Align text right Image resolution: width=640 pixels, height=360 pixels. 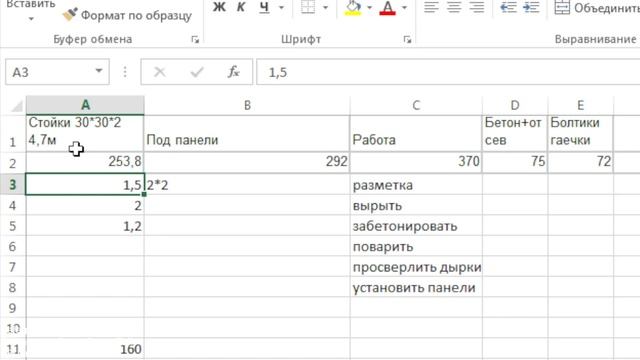point(477,7)
